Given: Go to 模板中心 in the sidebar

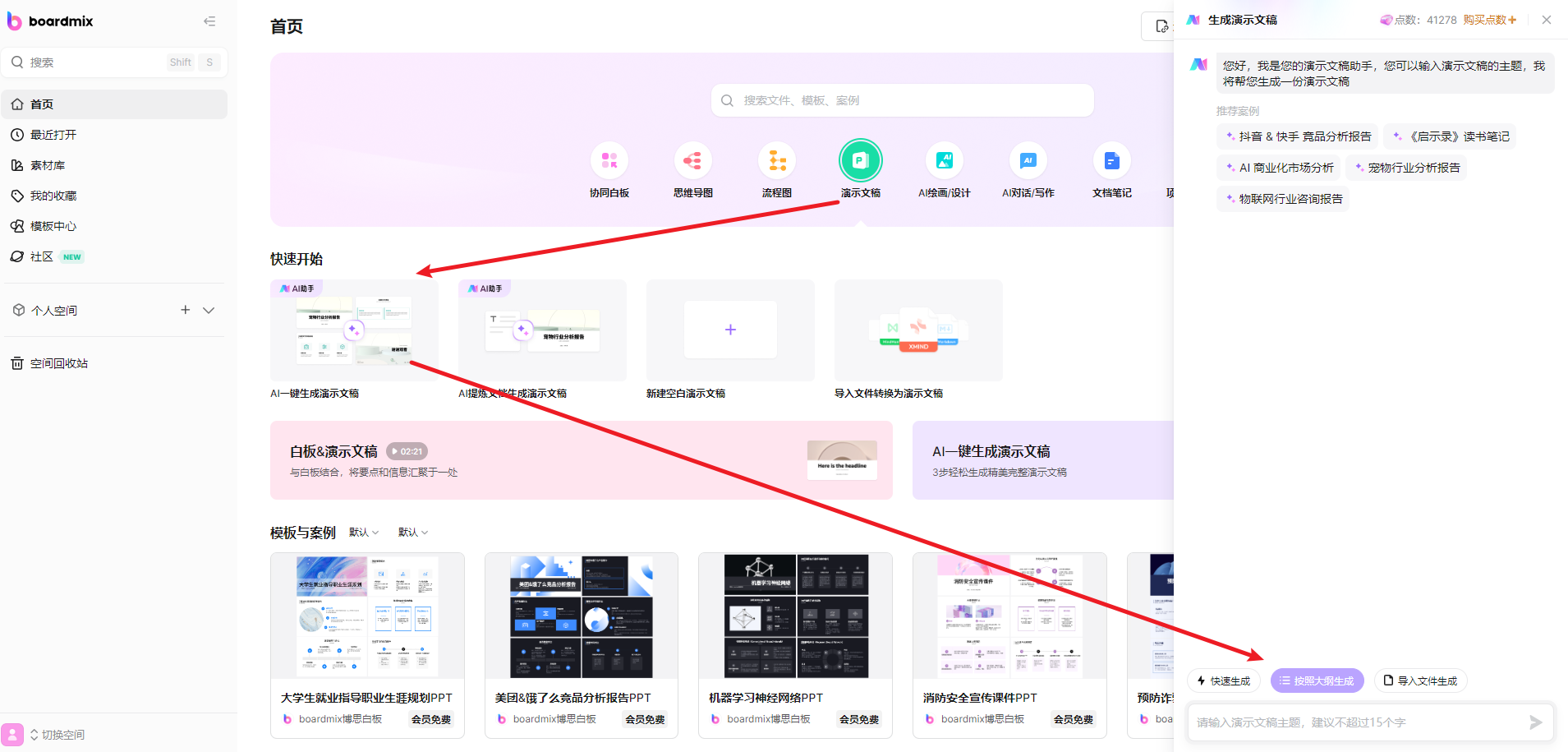Looking at the screenshot, I should coord(53,225).
